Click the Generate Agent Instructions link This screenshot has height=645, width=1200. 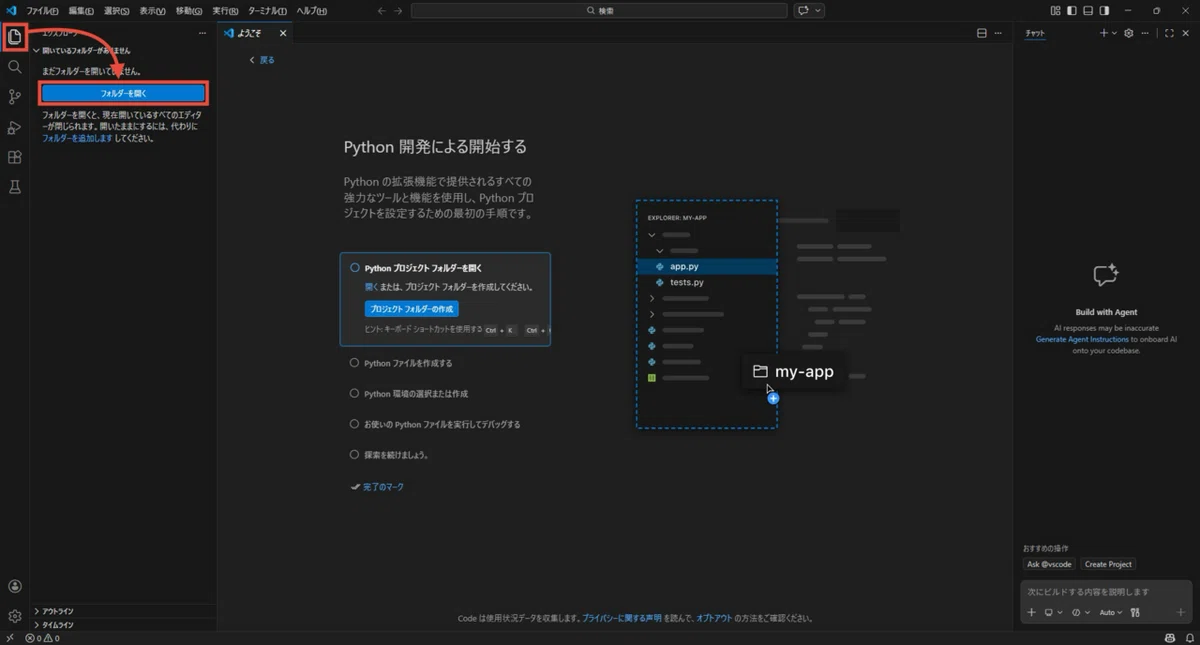click(x=1082, y=339)
